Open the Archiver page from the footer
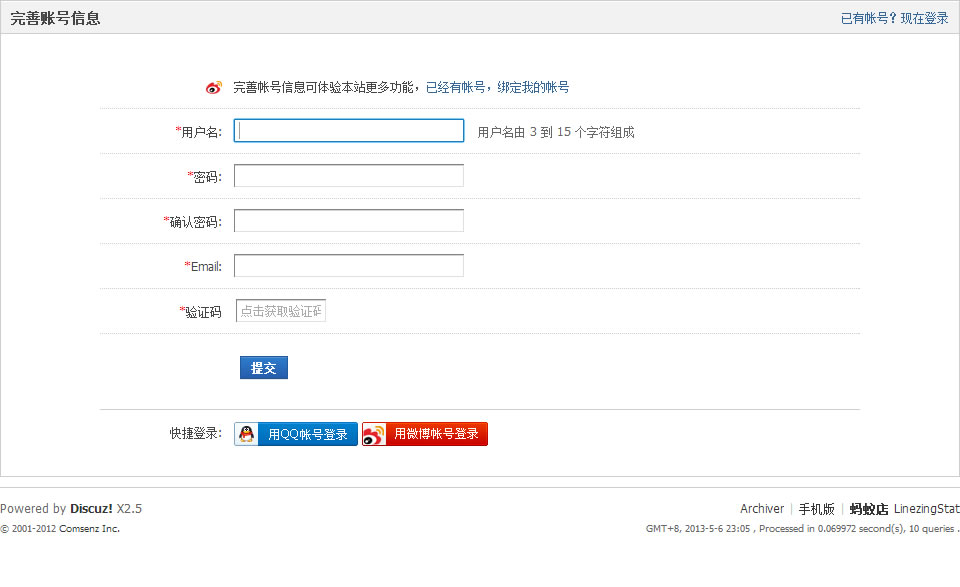This screenshot has width=960, height=587. [762, 508]
